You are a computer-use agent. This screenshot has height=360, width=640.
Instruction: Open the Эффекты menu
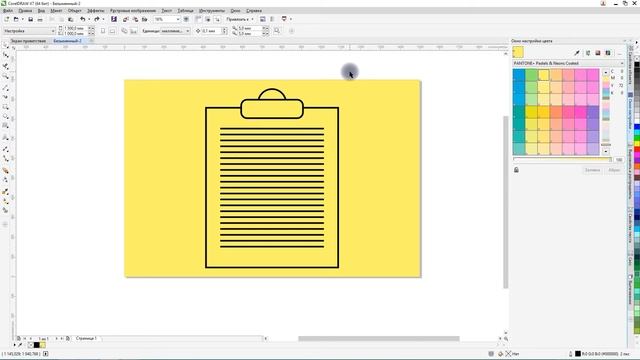96,11
